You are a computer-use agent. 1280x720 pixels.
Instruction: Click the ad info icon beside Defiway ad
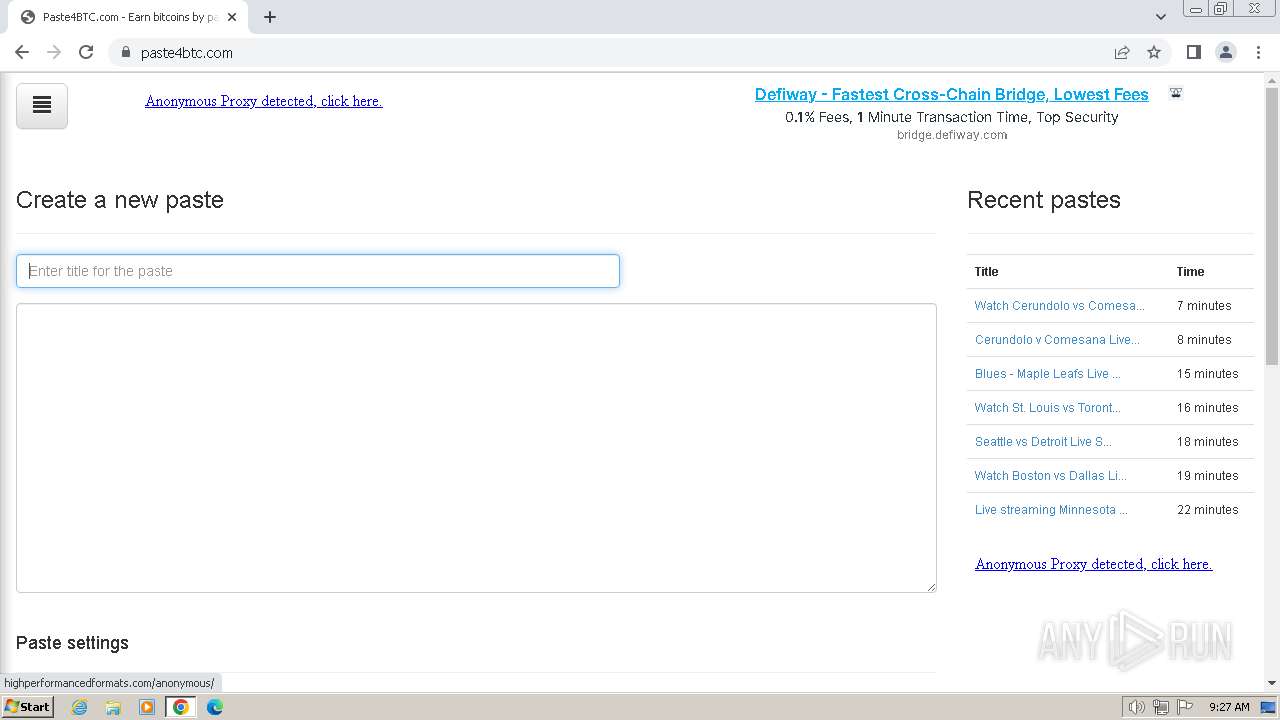(x=1176, y=93)
